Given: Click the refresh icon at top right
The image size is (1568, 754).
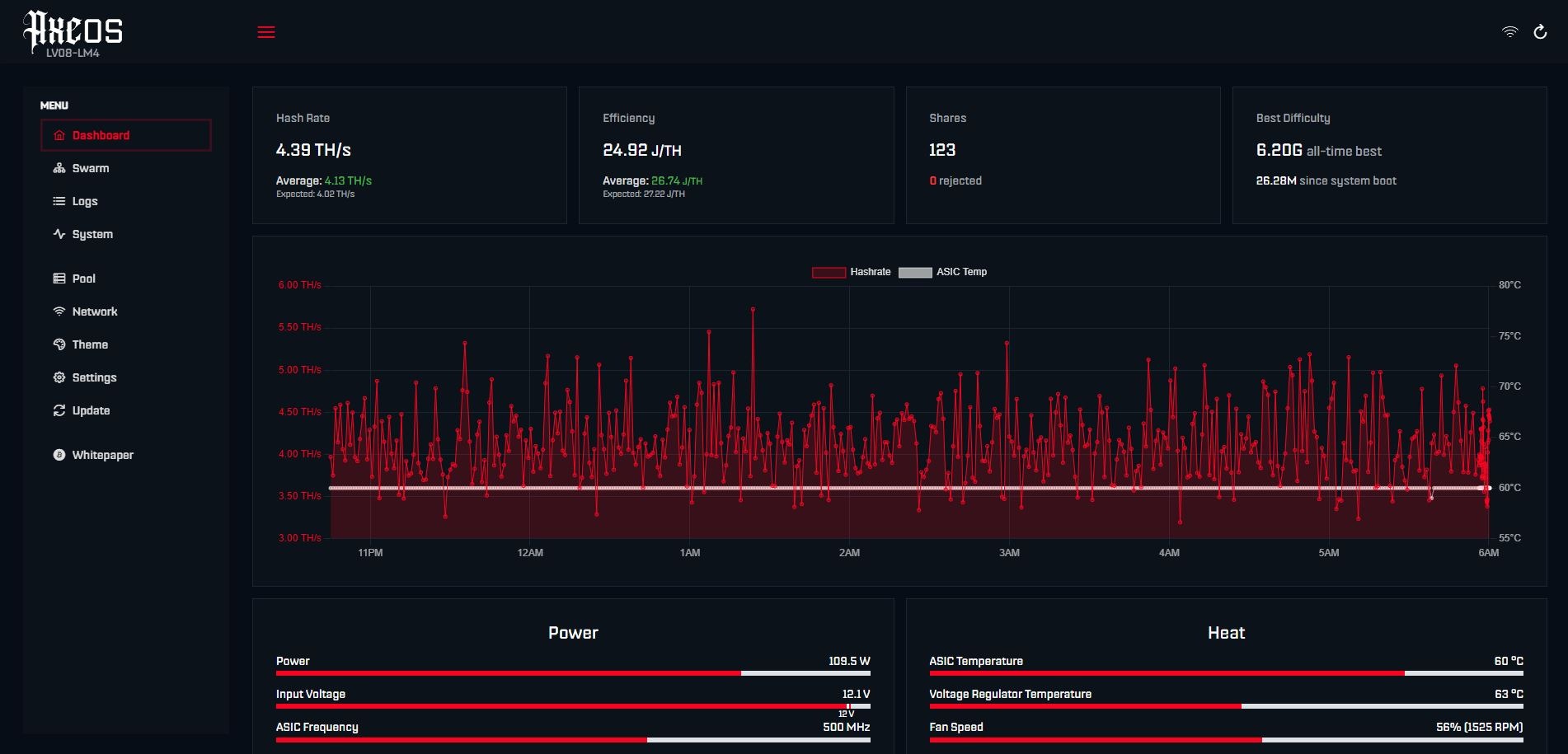Looking at the screenshot, I should [x=1539, y=32].
